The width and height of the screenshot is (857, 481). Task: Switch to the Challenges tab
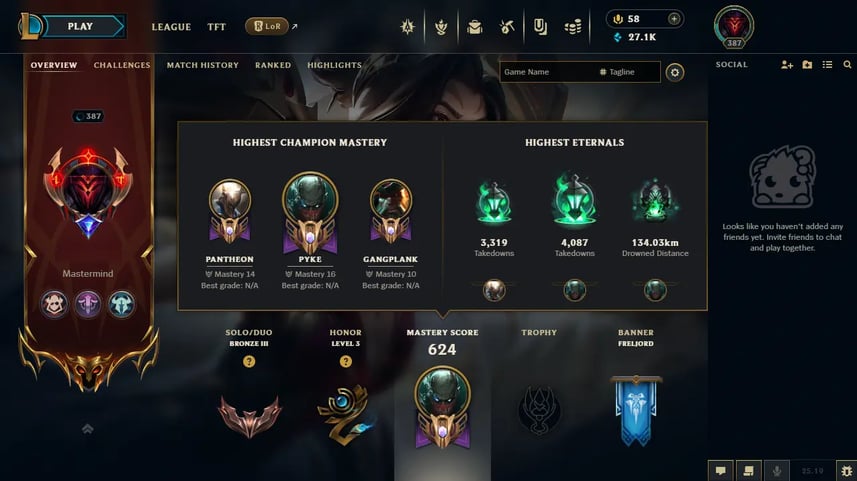click(122, 65)
